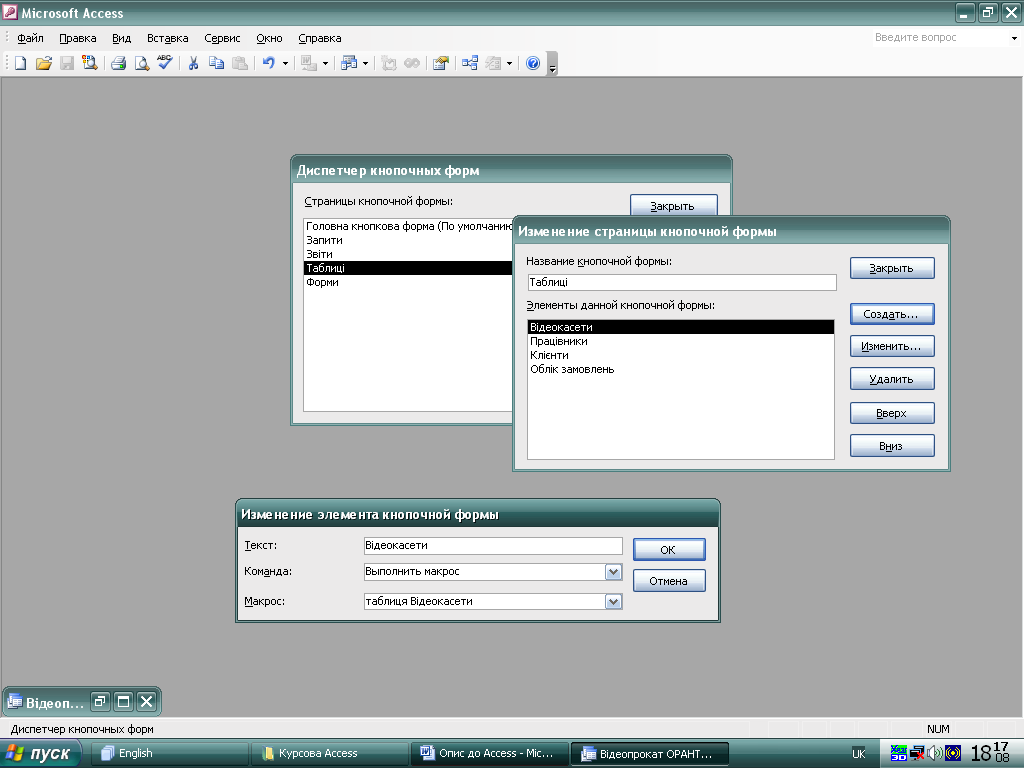Switch to the Опис до Access taskbar item
The height and width of the screenshot is (768, 1024).
(490, 754)
